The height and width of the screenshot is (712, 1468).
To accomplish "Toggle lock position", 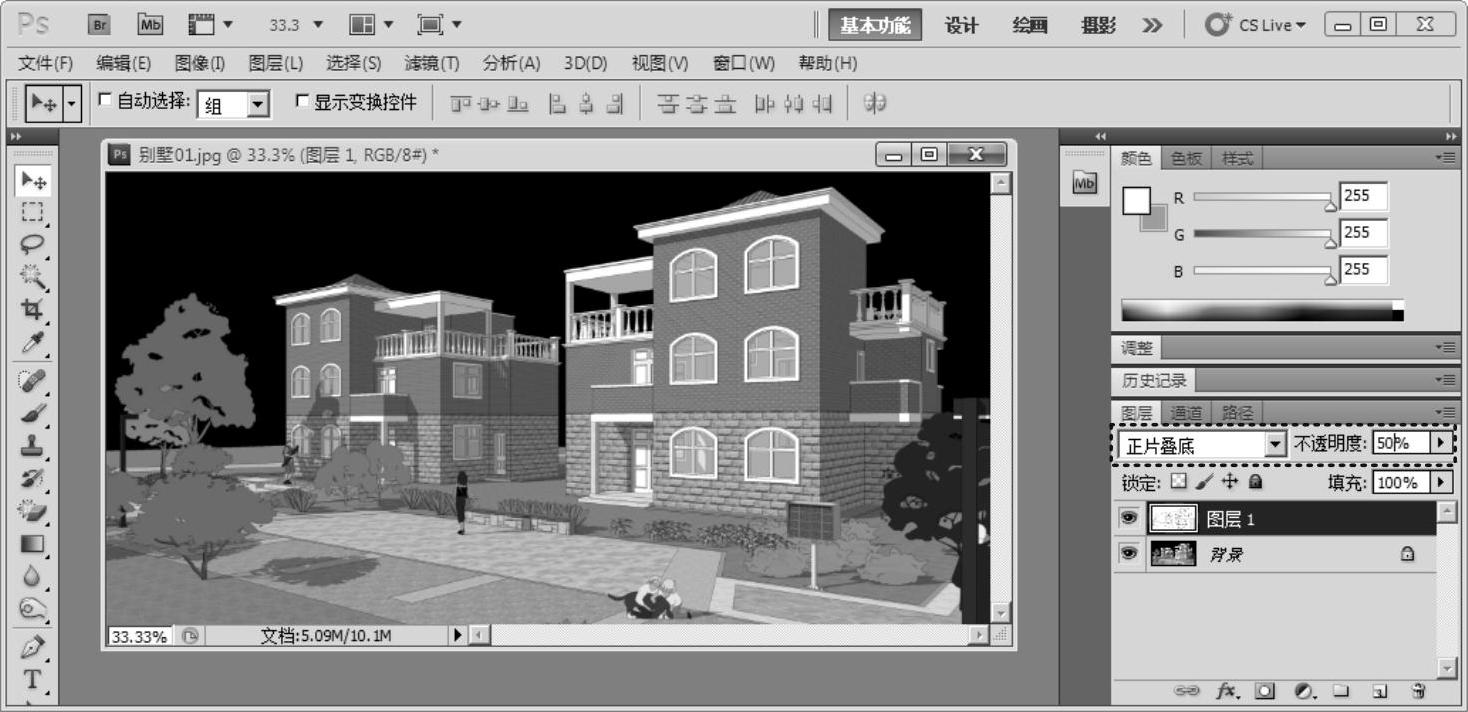I will 1230,481.
